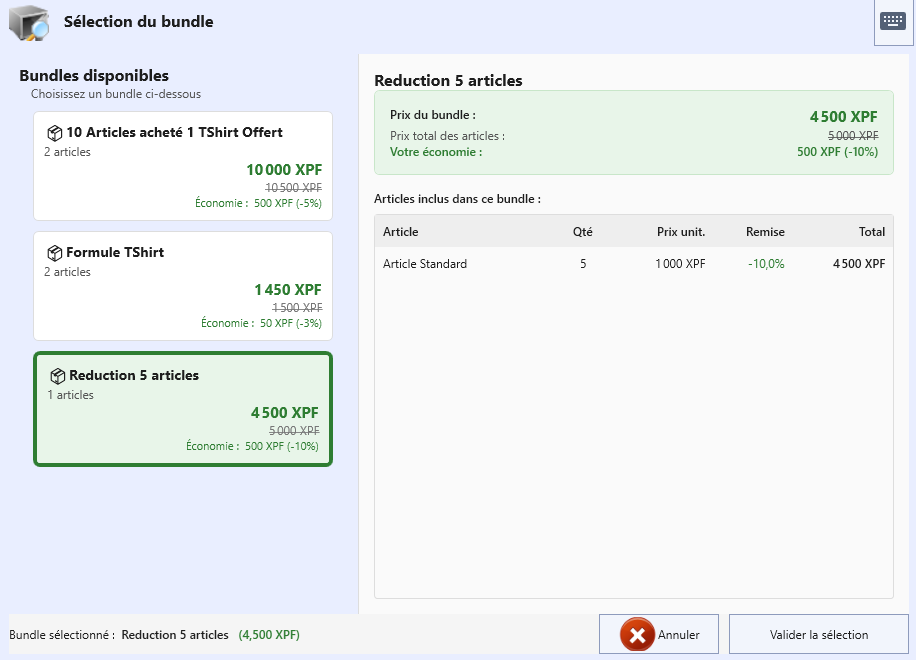Screen dimensions: 916x660
Task: Click the 10 000 XPF bundle price
Action: click(284, 170)
